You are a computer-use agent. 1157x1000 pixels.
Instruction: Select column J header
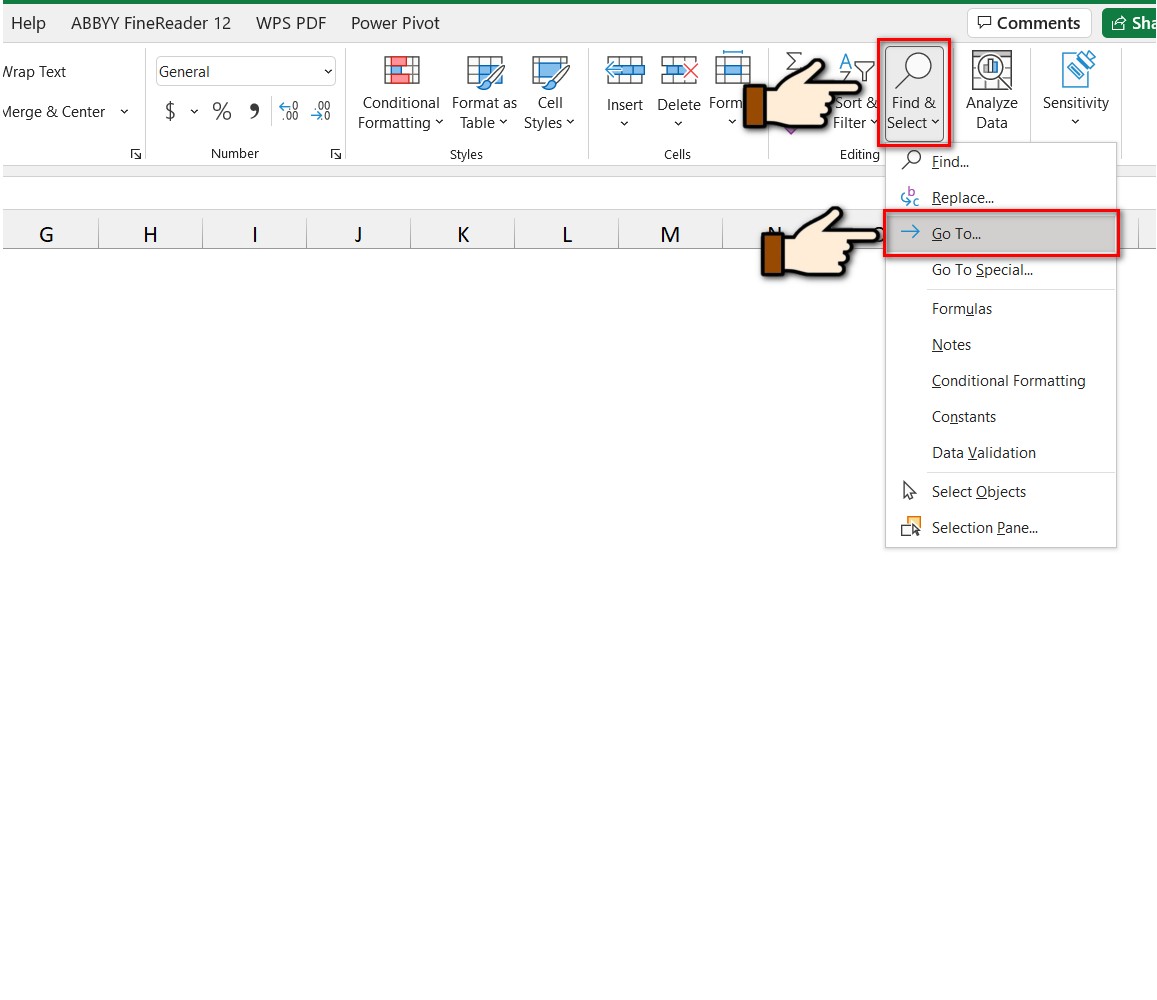(x=358, y=235)
